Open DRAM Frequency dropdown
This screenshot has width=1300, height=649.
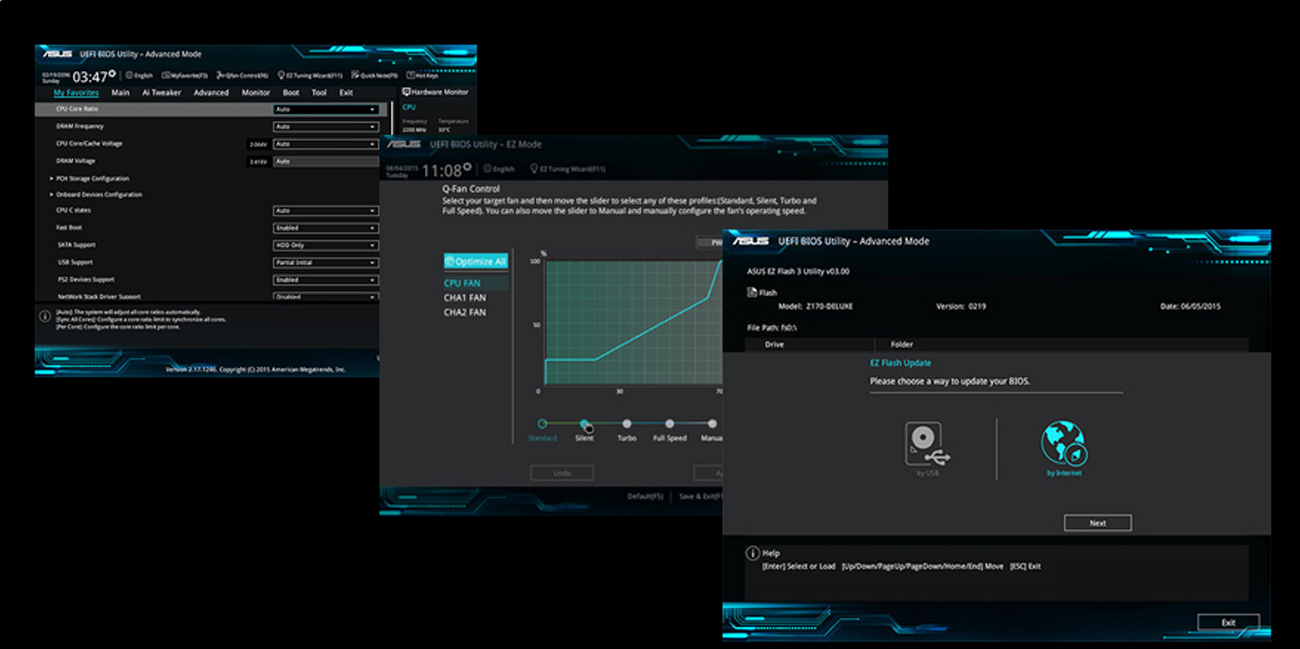pos(326,126)
